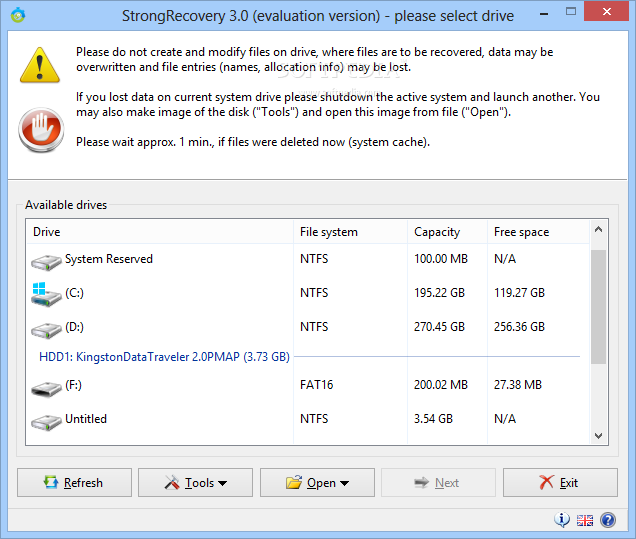The height and width of the screenshot is (539, 636).
Task: Sort by the File system column header
Action: (350, 232)
